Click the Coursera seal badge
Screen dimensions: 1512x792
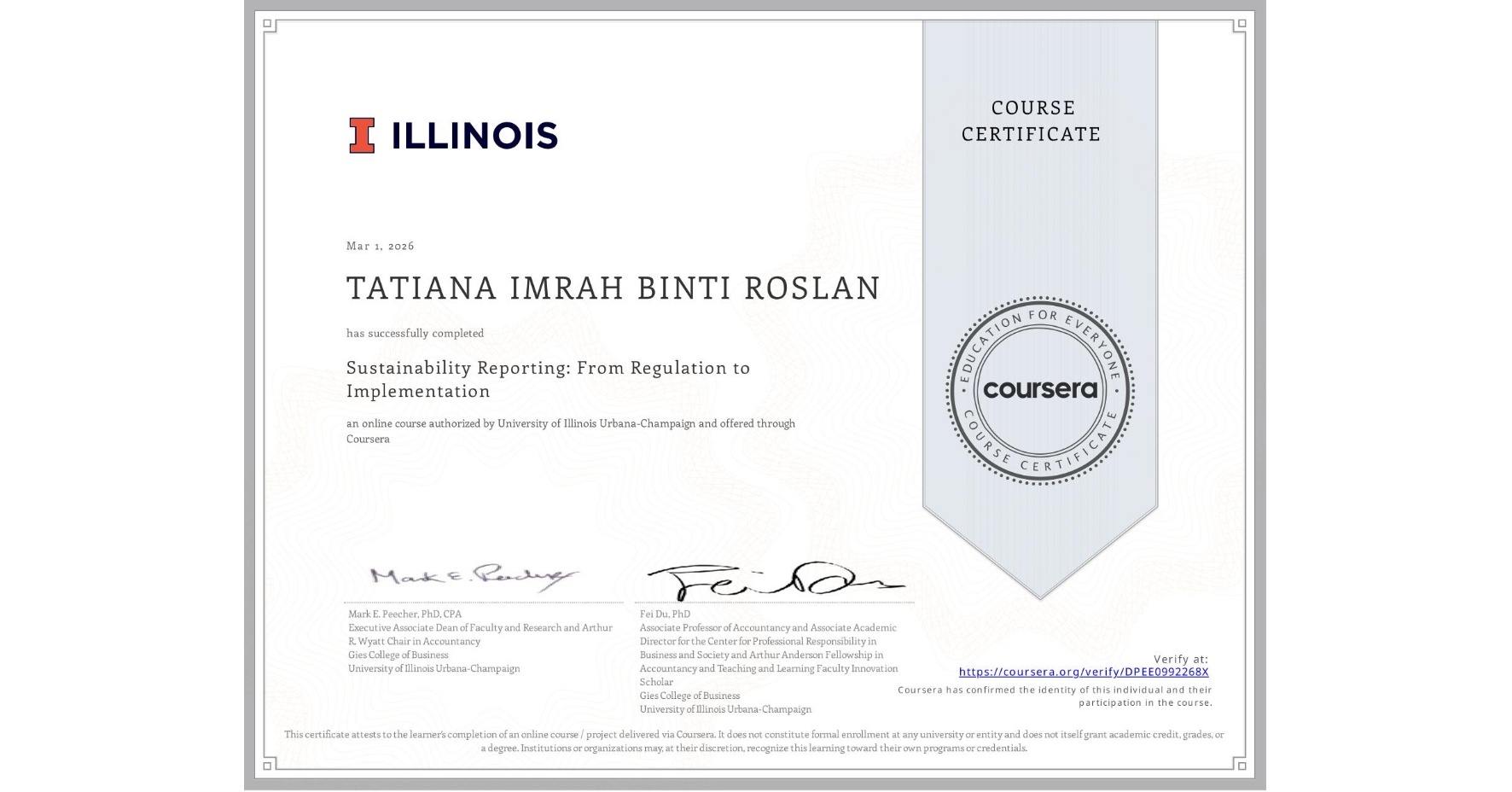click(1039, 391)
